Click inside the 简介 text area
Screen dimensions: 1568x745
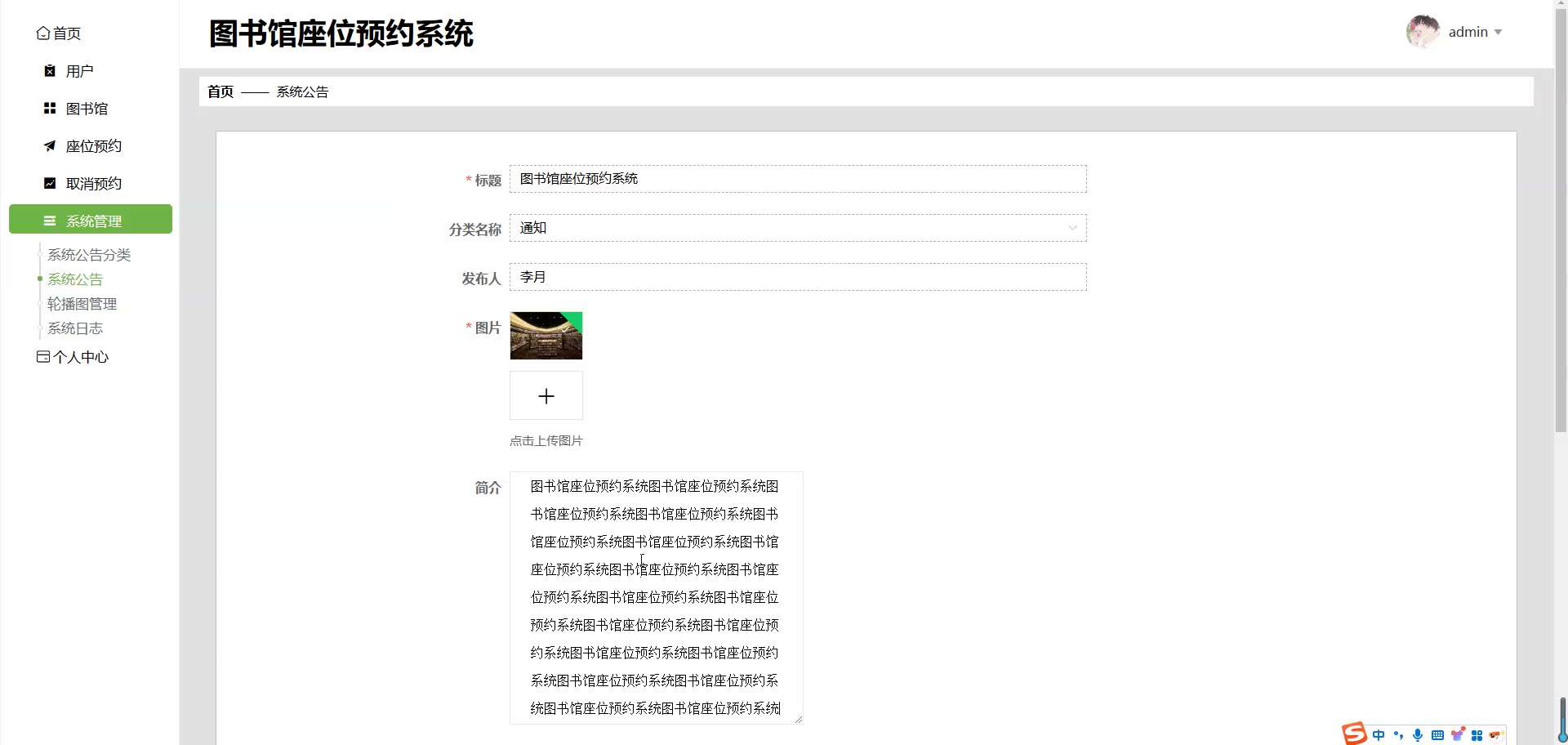tap(657, 598)
